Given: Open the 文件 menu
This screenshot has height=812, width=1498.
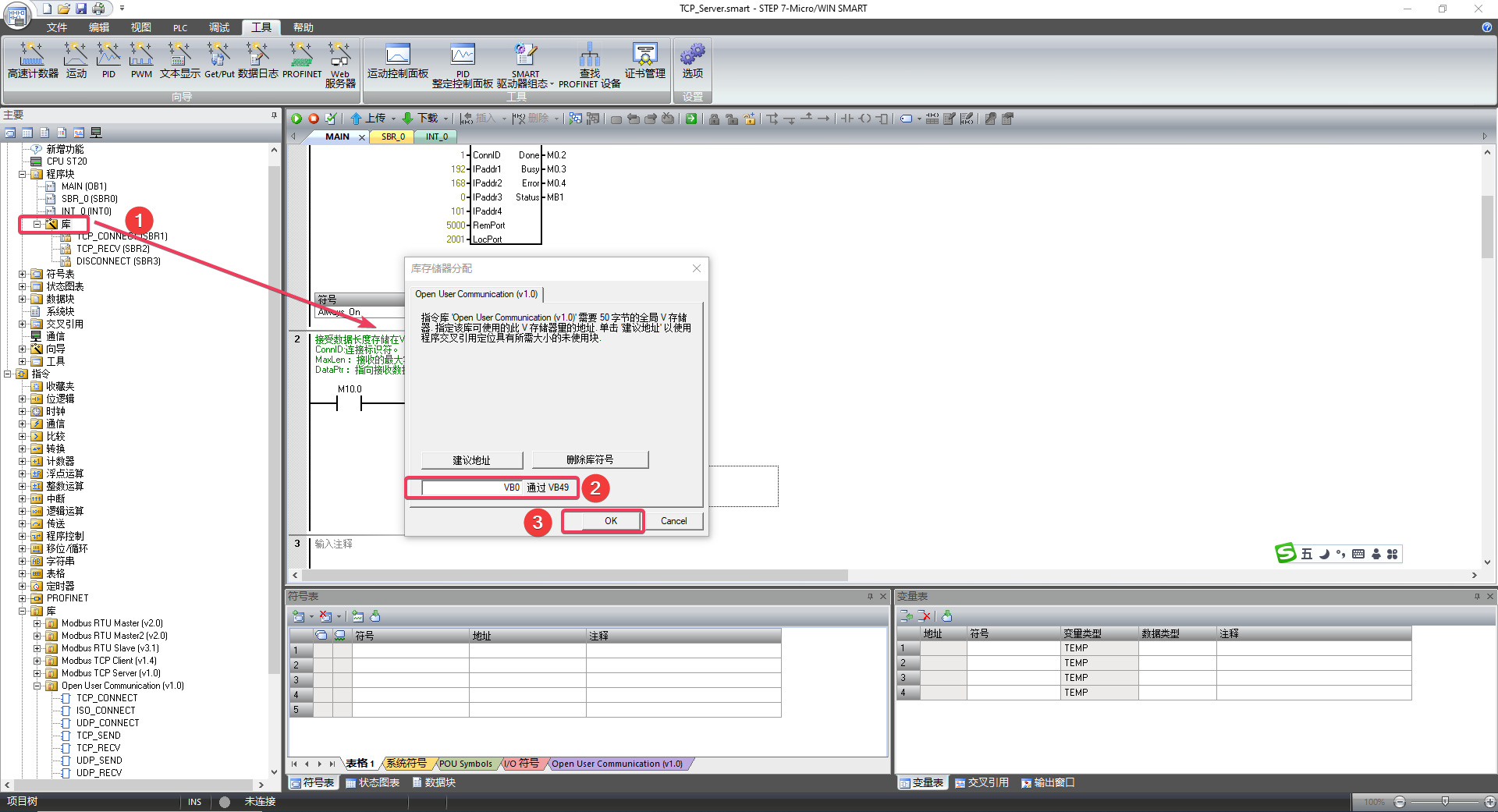Looking at the screenshot, I should click(x=56, y=27).
